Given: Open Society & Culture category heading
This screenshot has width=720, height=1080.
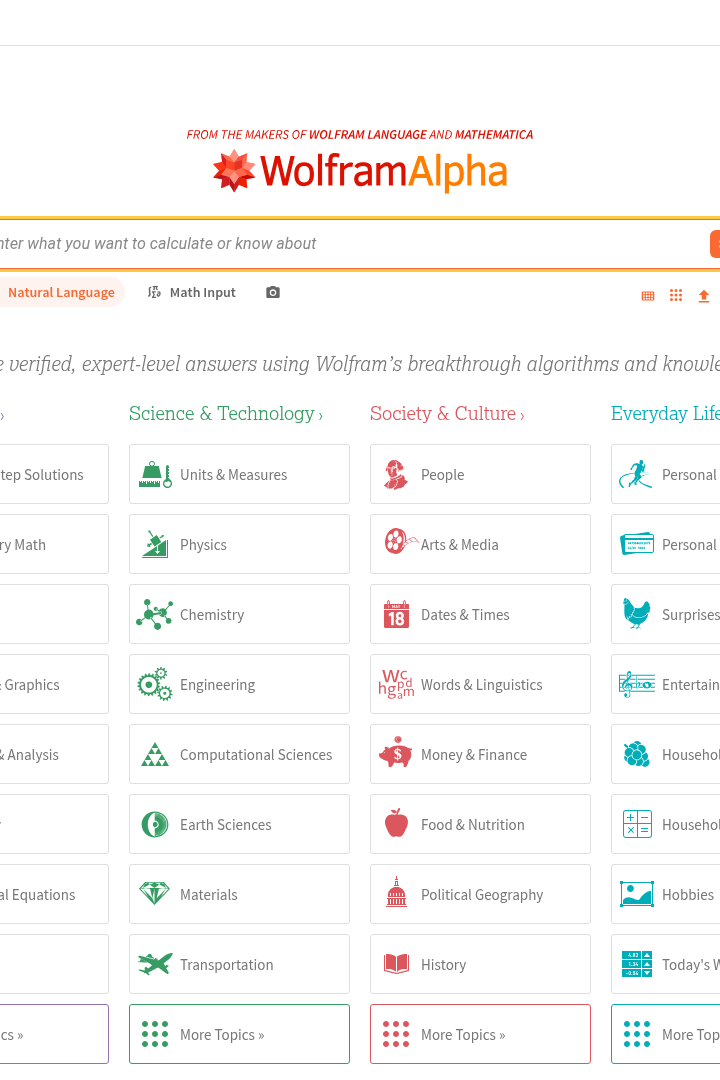Looking at the screenshot, I should tap(447, 413).
